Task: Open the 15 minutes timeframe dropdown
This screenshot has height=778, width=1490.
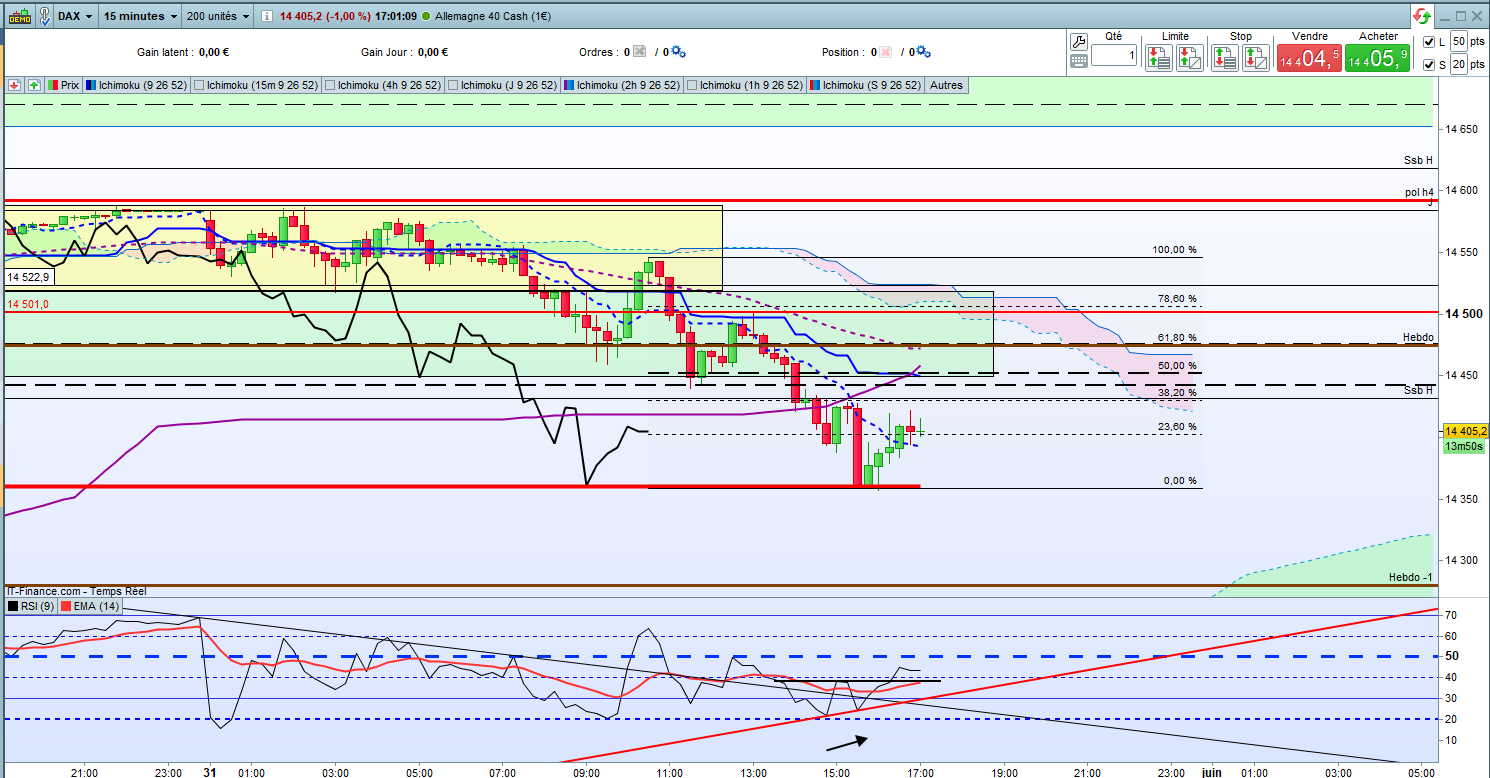Action: coord(141,17)
